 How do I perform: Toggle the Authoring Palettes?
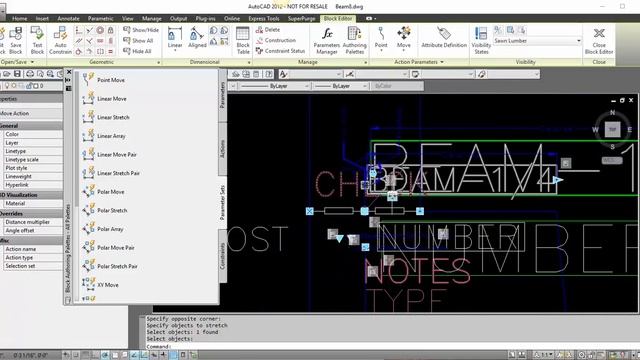tap(354, 40)
